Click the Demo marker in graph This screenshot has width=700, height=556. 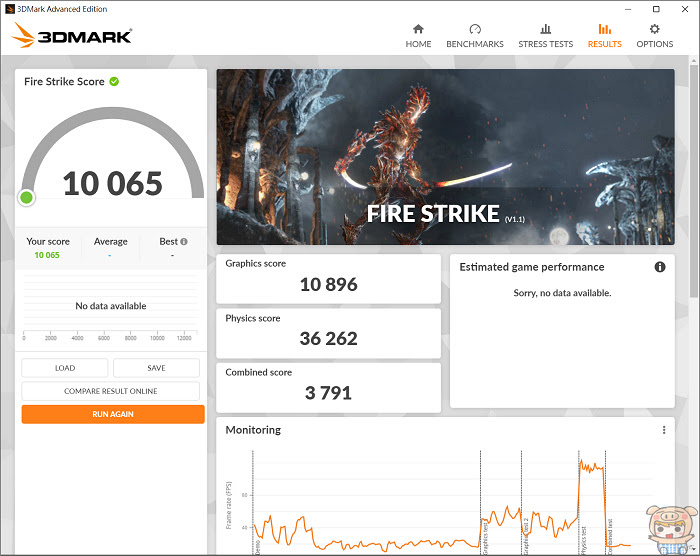coord(258,547)
